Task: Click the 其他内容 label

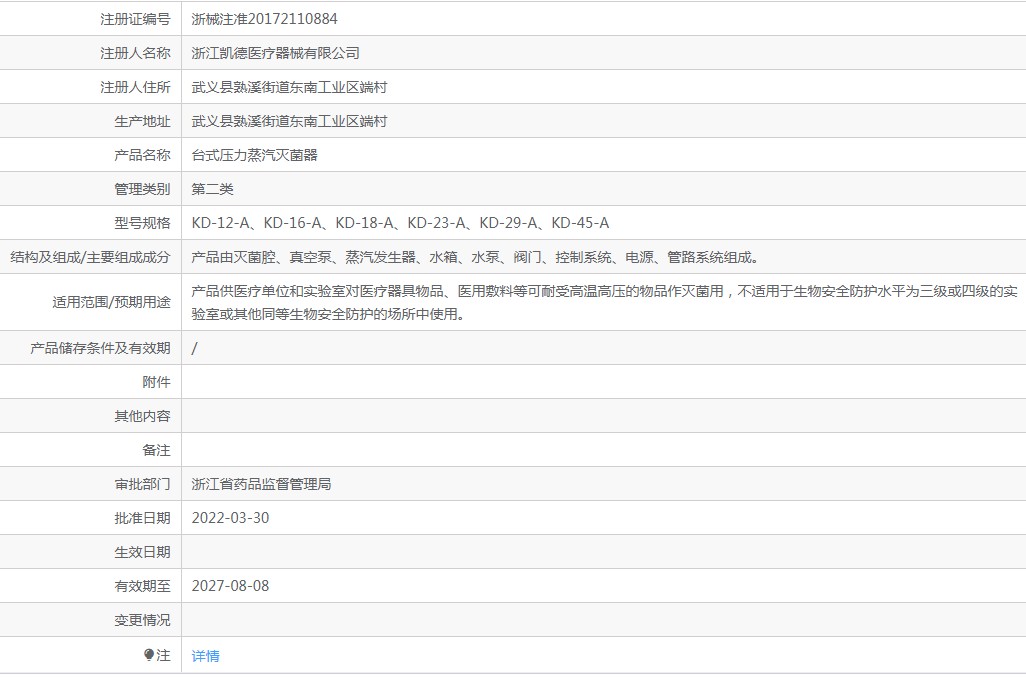Action: [143, 416]
